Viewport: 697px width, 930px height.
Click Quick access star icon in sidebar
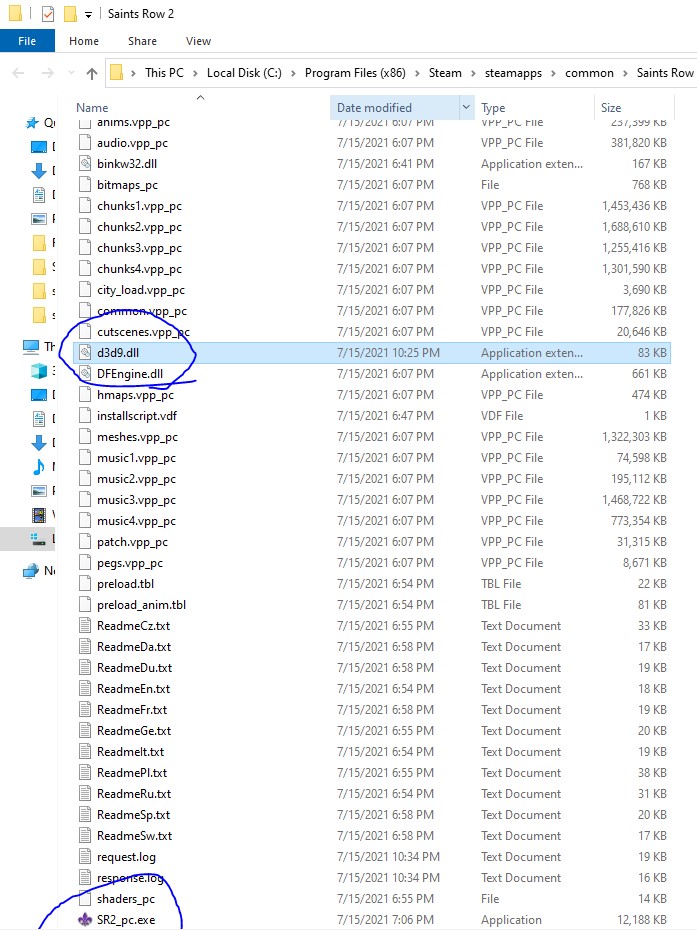31,123
